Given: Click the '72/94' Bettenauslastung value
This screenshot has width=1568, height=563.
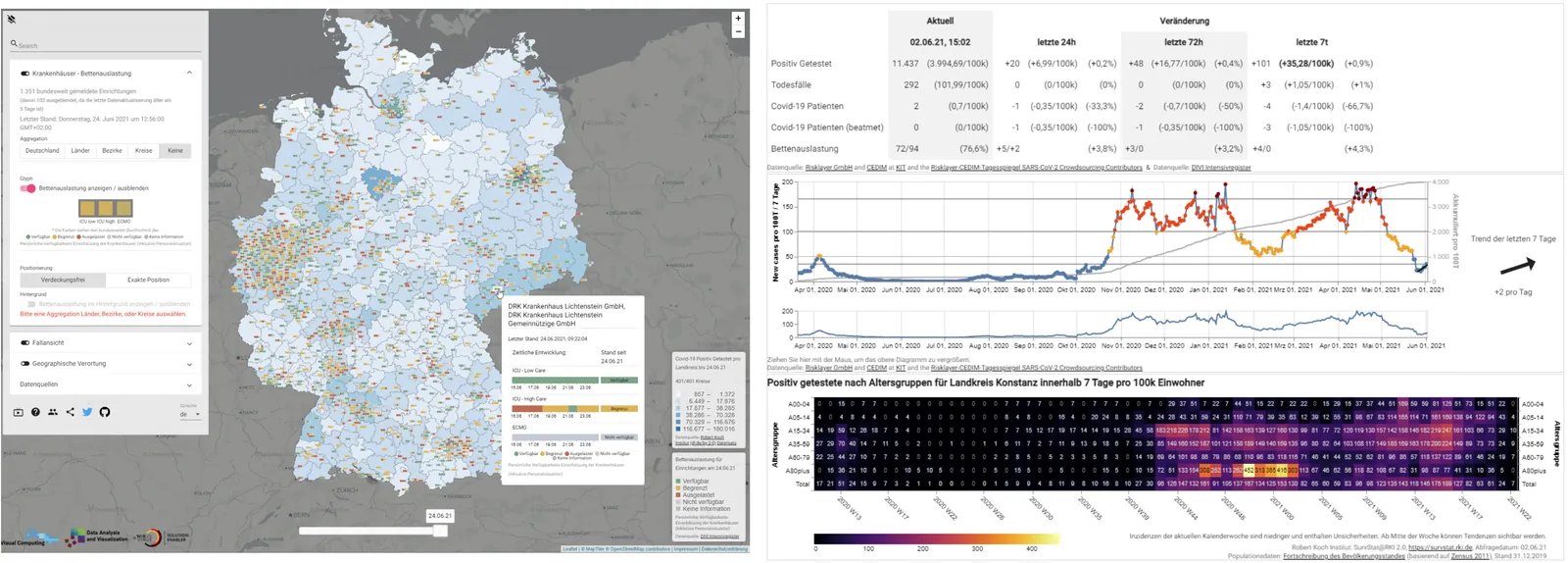Looking at the screenshot, I should (x=906, y=149).
